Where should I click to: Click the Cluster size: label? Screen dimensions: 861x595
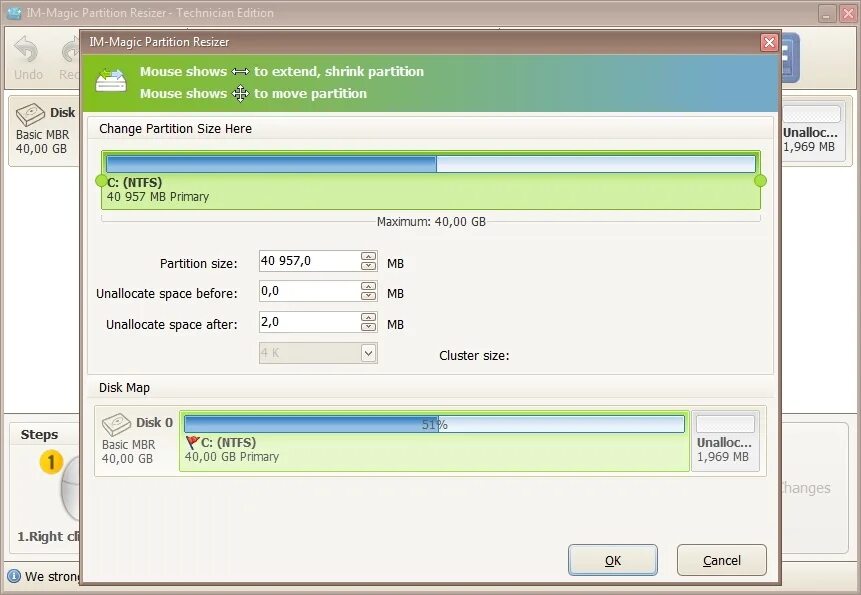click(474, 356)
